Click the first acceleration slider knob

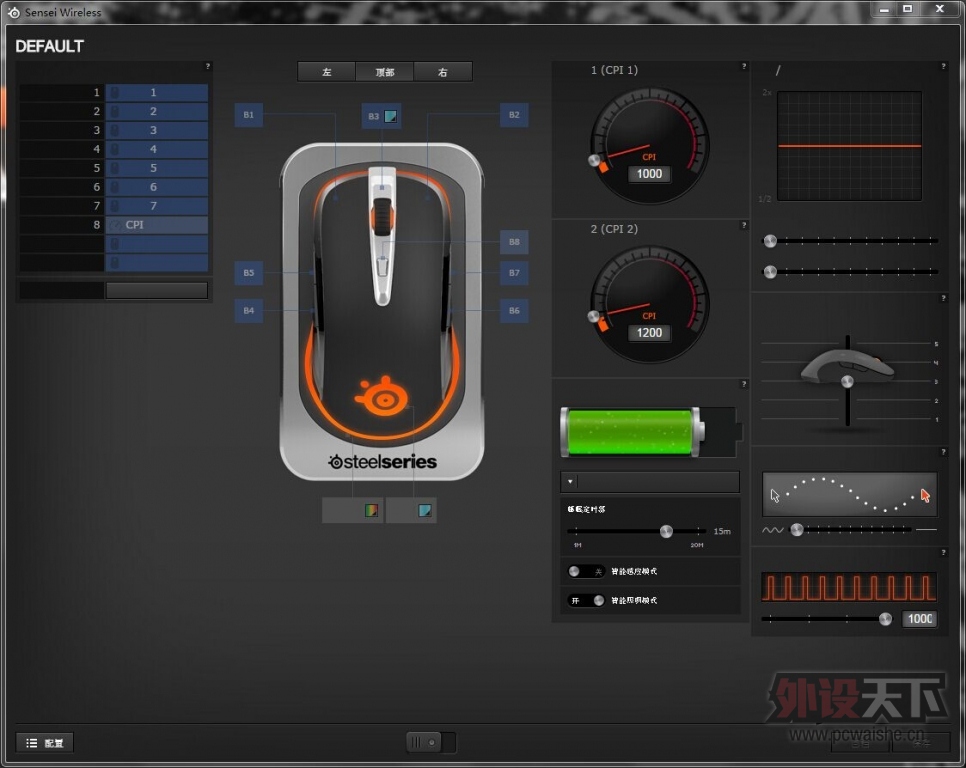pyautogui.click(x=770, y=241)
